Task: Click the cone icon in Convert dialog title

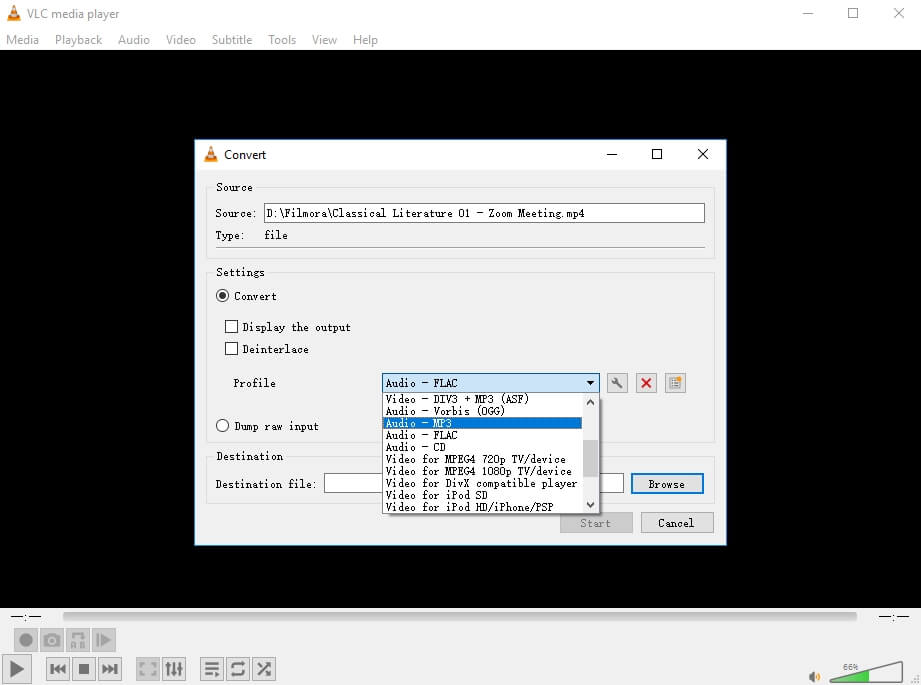Action: 210,154
